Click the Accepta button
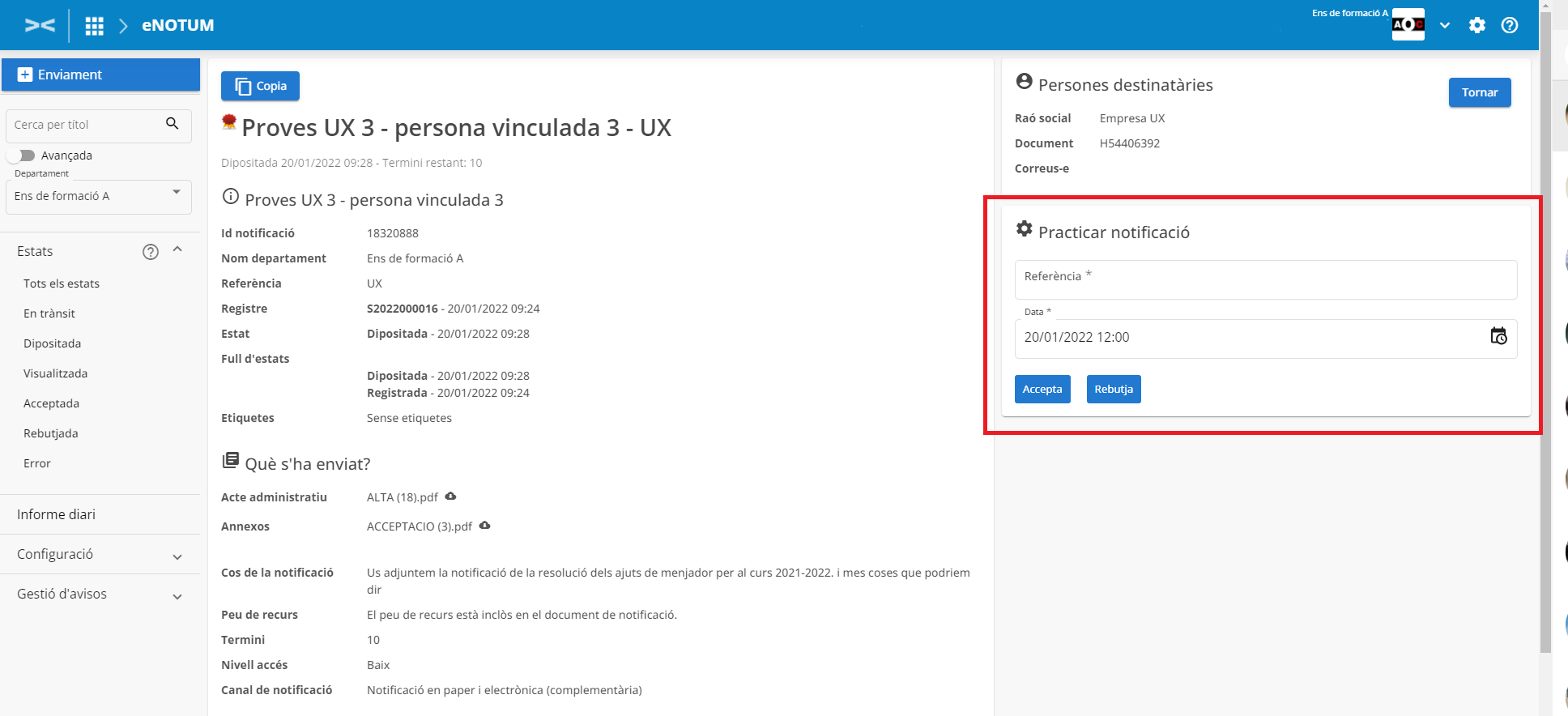This screenshot has width=1568, height=716. point(1042,390)
